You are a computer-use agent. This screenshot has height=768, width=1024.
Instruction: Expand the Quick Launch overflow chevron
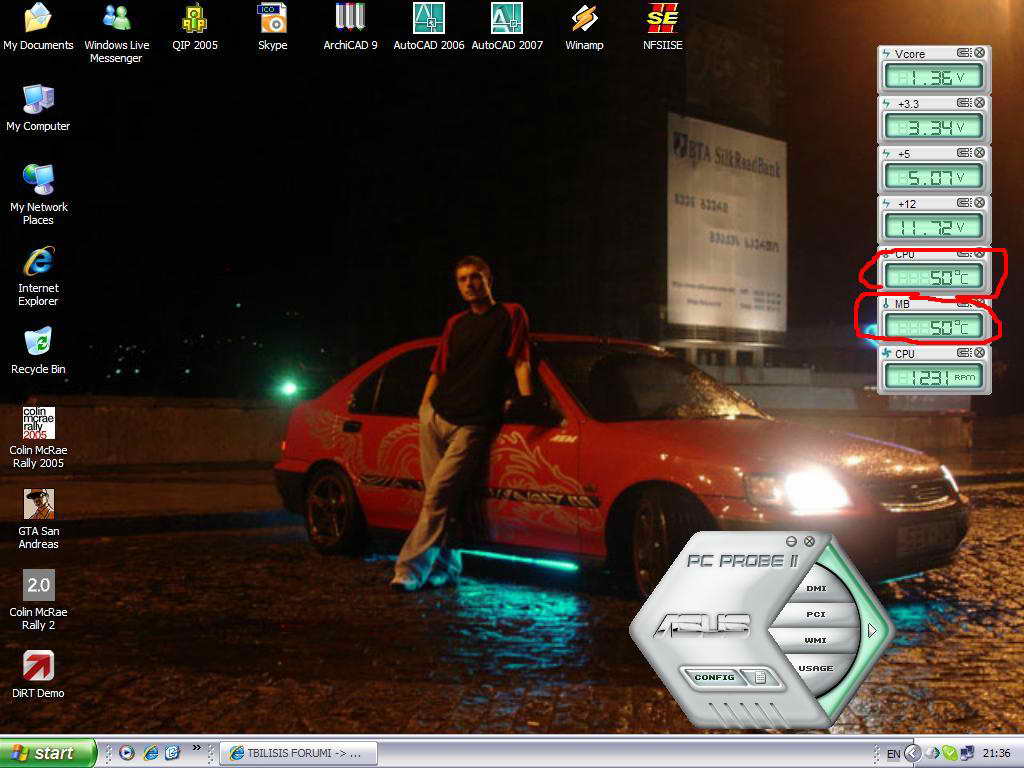pos(197,748)
